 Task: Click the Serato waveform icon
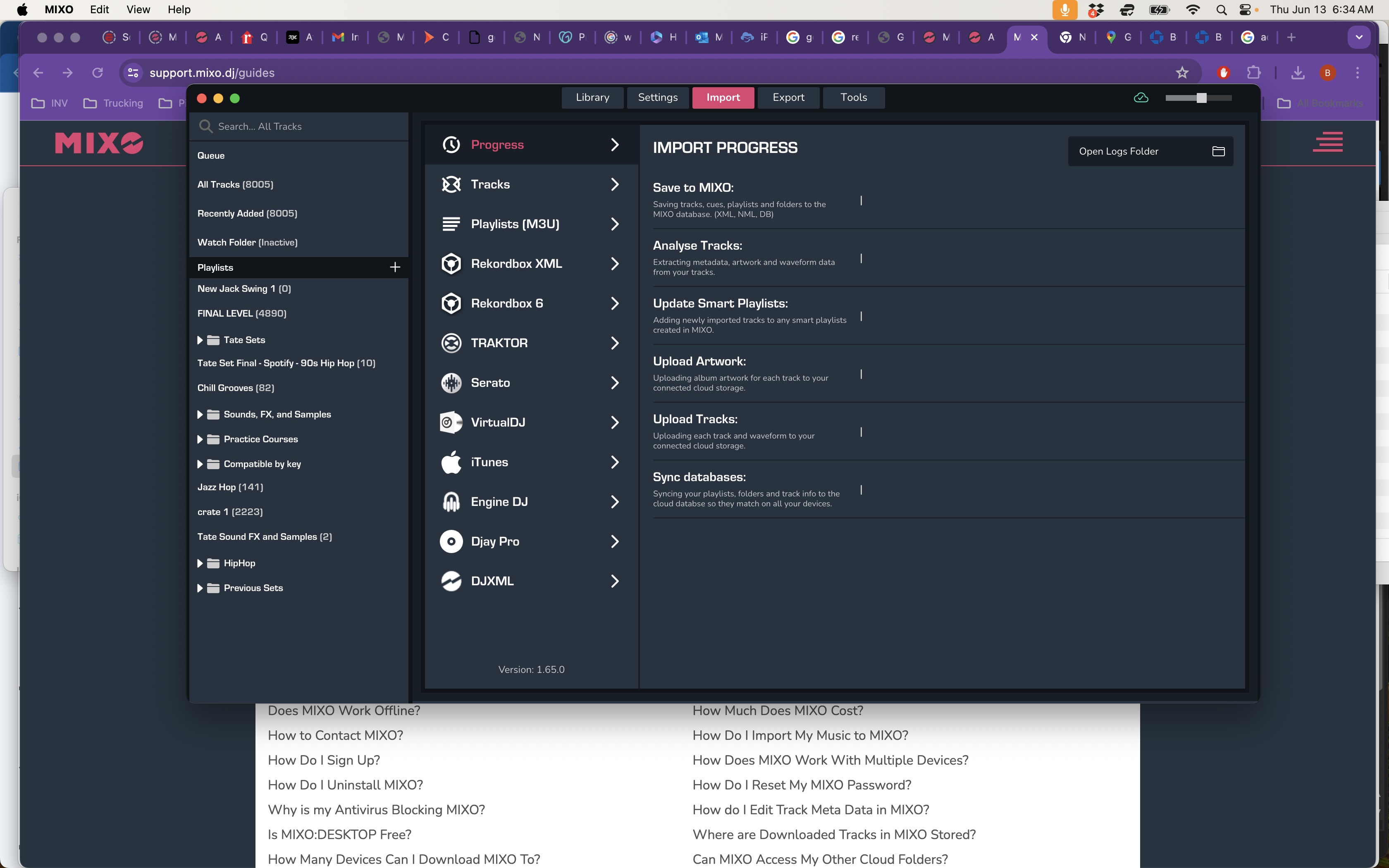[451, 382]
